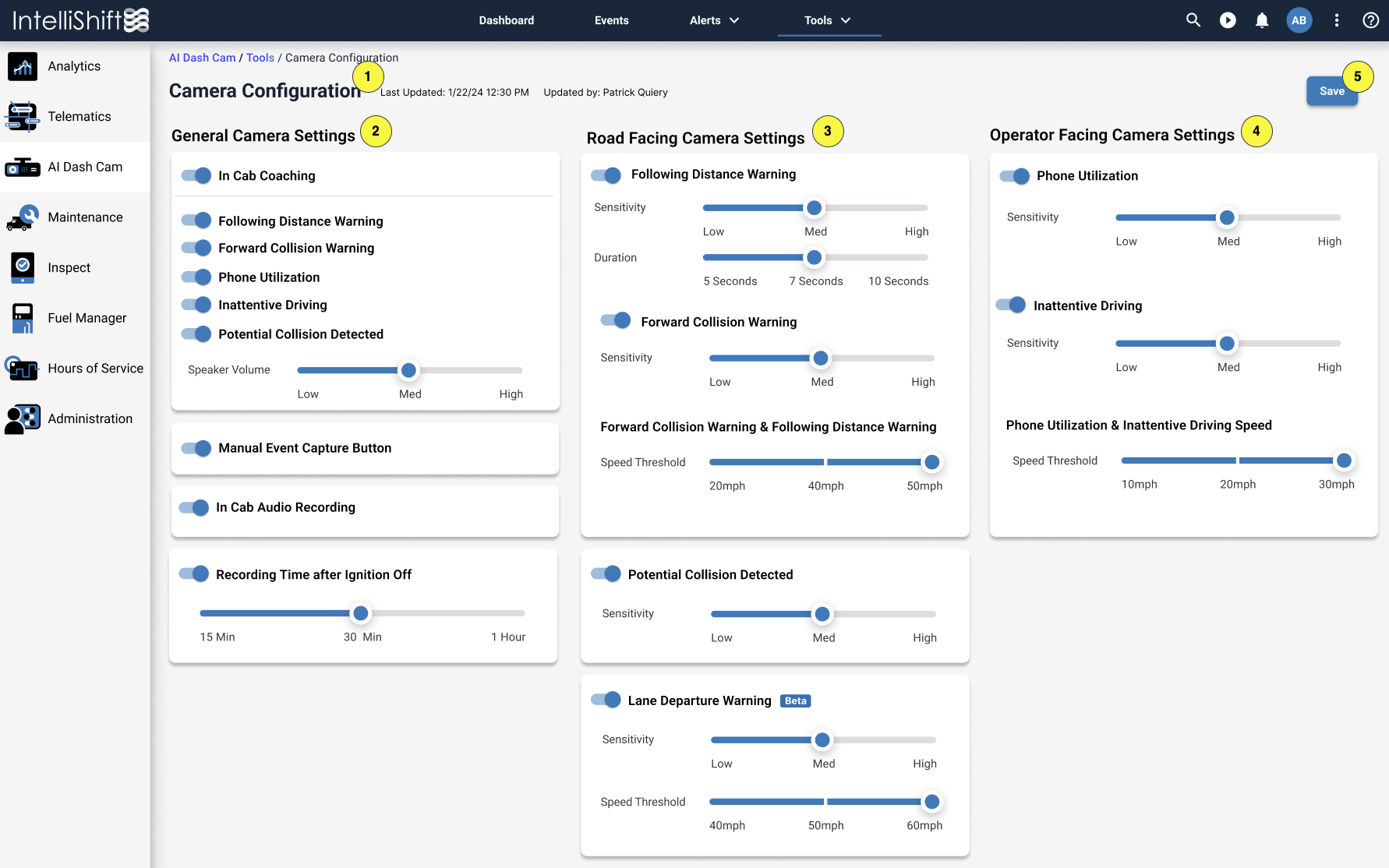Select the AI Dash Cam sidebar icon
The height and width of the screenshot is (868, 1389).
[x=23, y=168]
